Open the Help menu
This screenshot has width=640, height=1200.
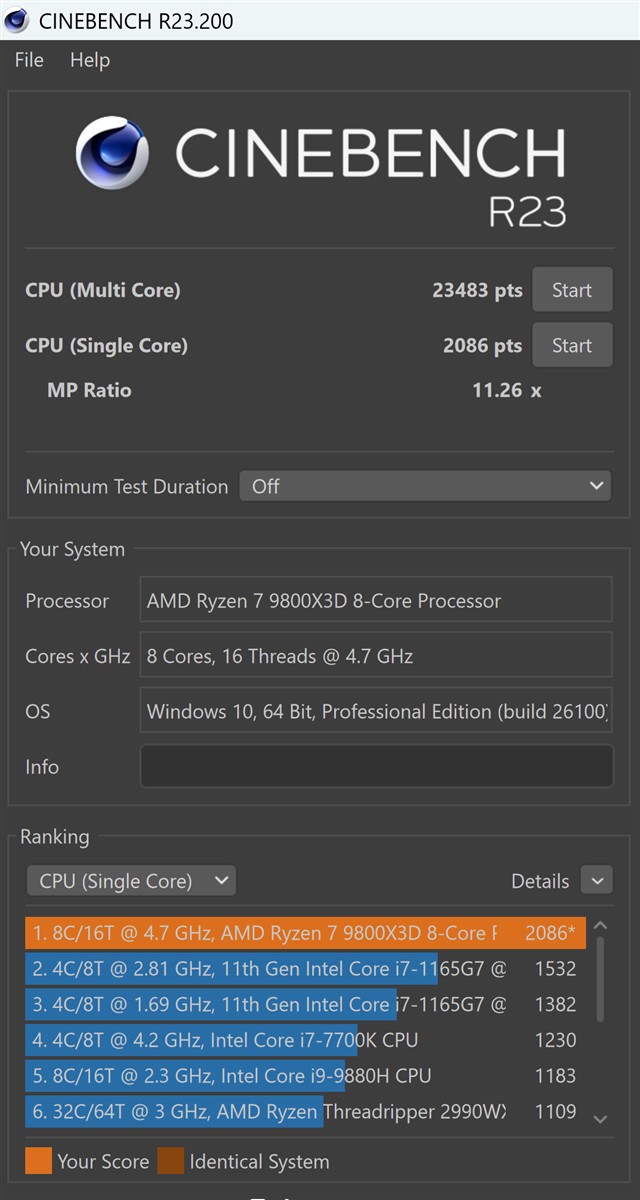(x=89, y=60)
